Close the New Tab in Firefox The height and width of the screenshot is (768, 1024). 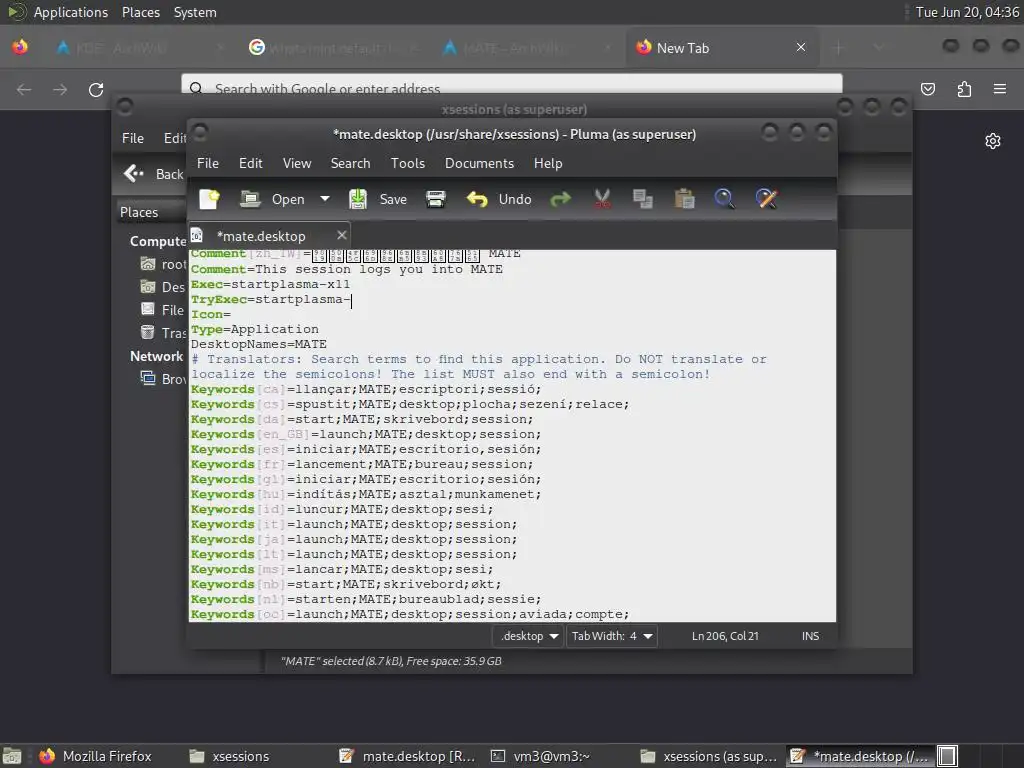point(801,47)
